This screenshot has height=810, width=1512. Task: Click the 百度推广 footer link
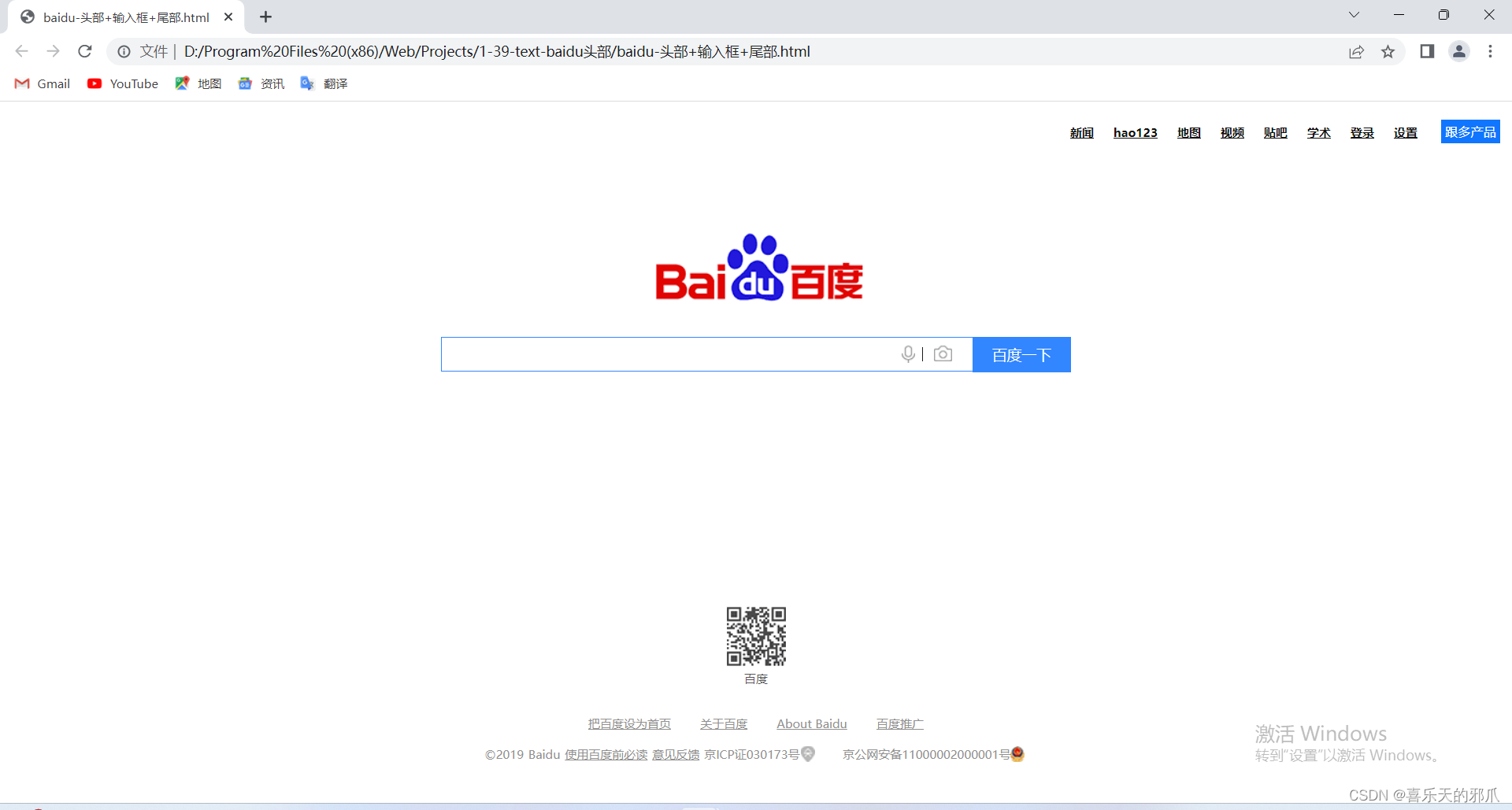(900, 723)
